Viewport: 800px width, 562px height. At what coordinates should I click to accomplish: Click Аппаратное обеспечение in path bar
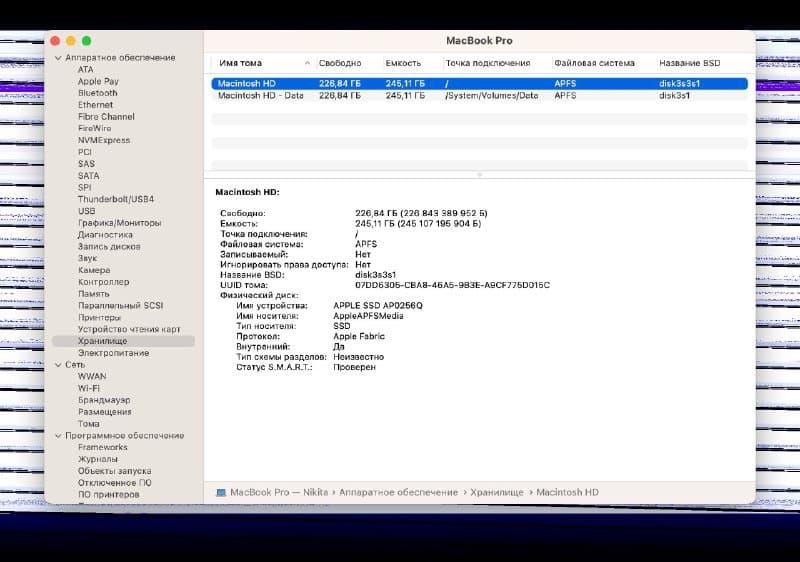[398, 493]
